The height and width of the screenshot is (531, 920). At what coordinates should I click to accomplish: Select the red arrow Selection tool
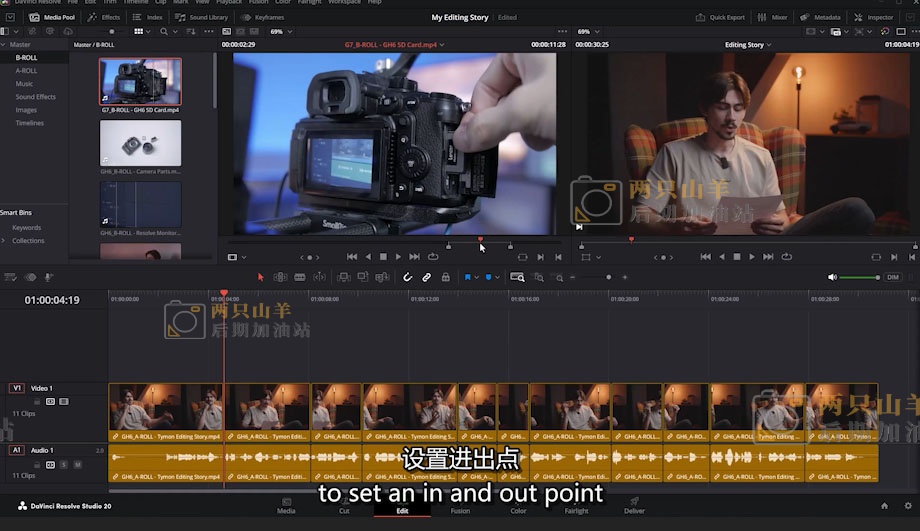click(261, 277)
